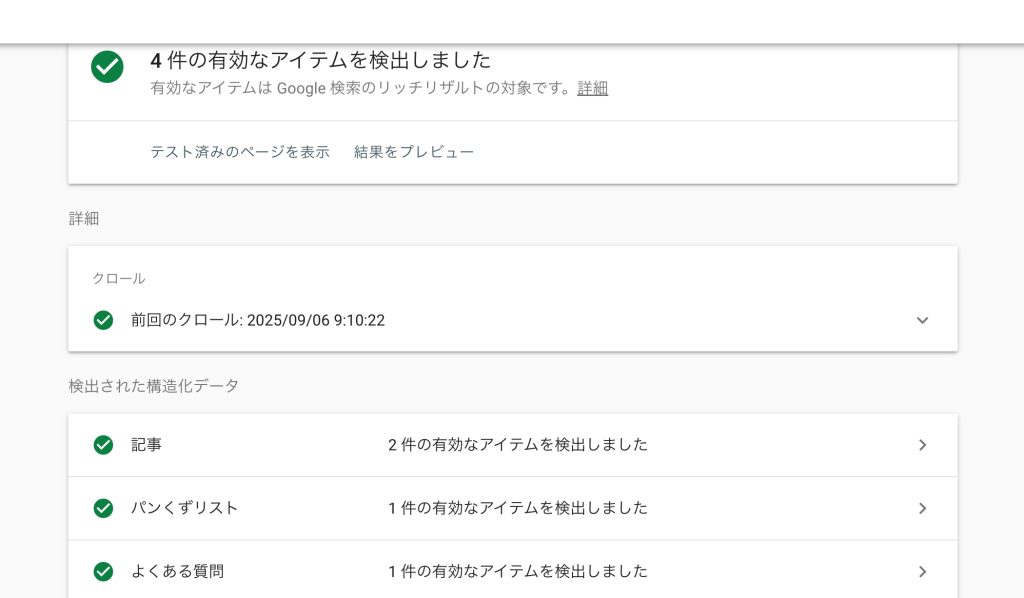1024x598 pixels.
Task: Click the 前回のクロール timestamp text
Action: (x=258, y=320)
